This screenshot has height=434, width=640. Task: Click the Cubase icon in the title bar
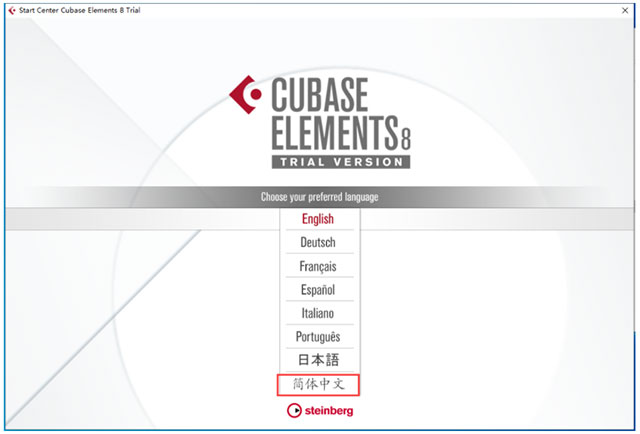(11, 10)
